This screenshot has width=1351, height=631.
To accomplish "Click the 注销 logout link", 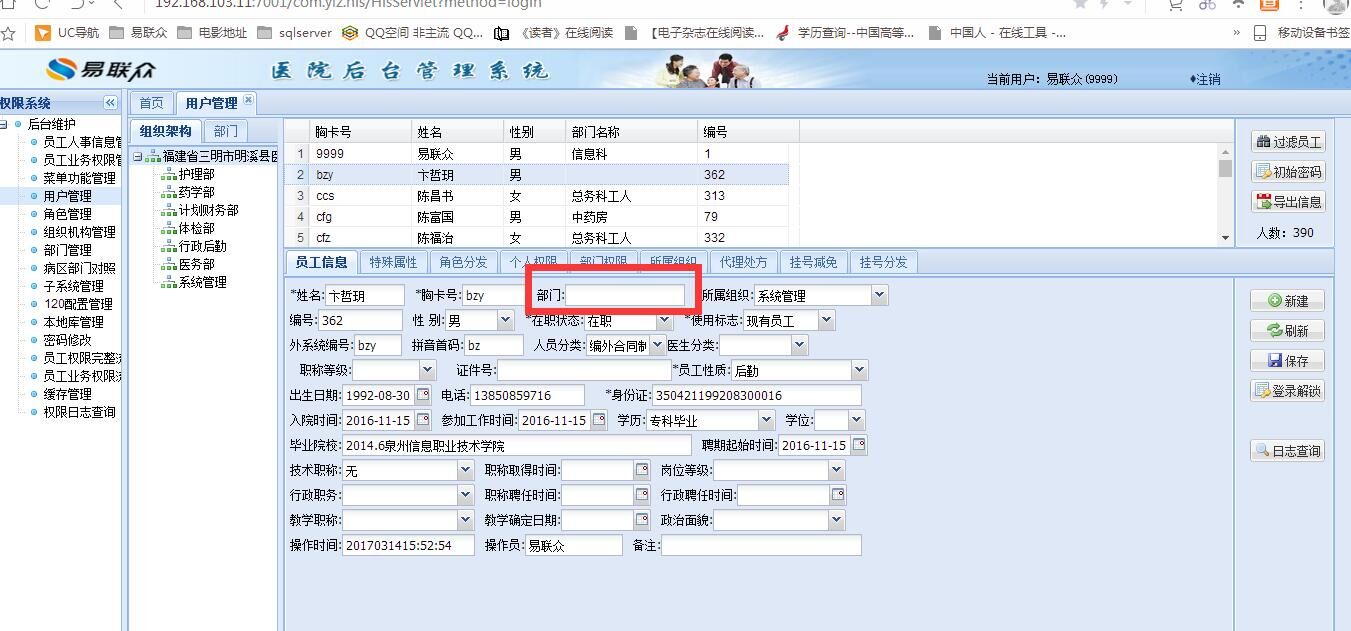I will coord(1205,79).
